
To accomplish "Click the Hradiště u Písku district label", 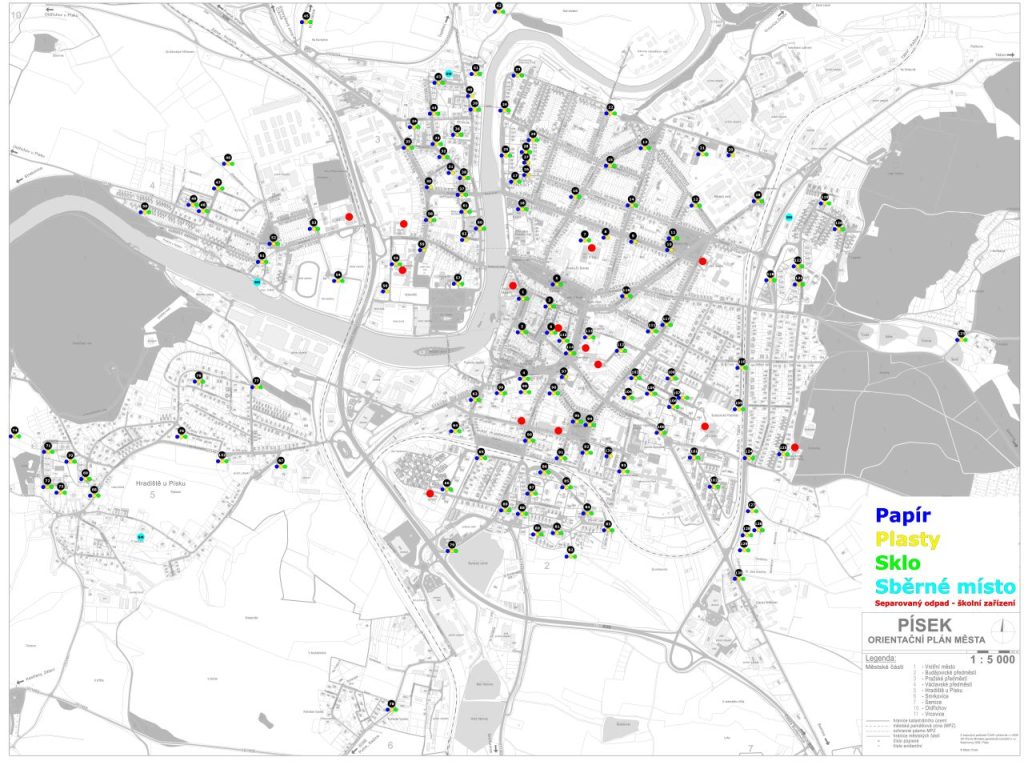I will (160, 483).
